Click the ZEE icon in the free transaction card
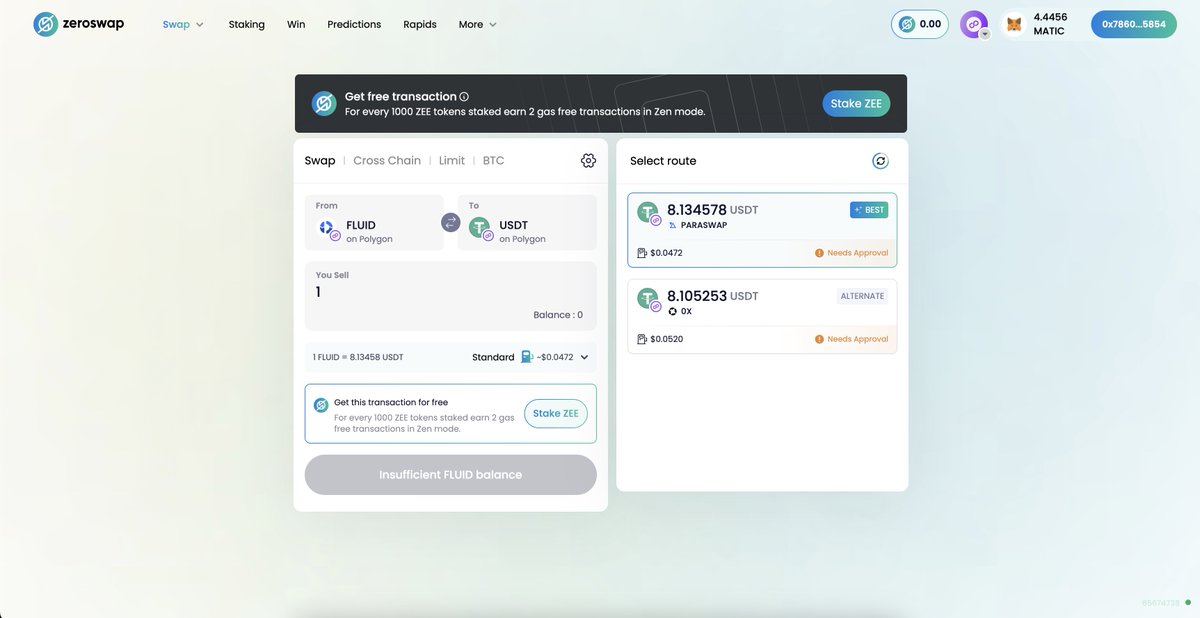 (x=321, y=405)
